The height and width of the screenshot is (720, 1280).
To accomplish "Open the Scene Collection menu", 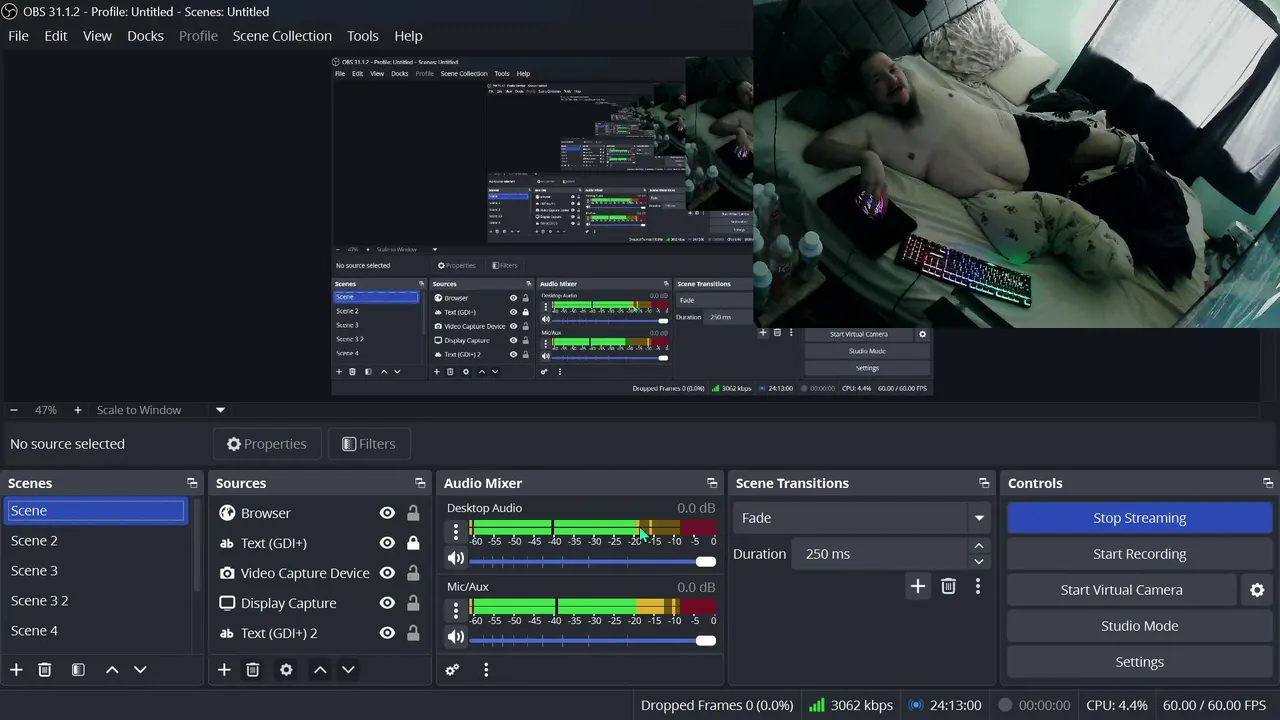I will pos(282,36).
